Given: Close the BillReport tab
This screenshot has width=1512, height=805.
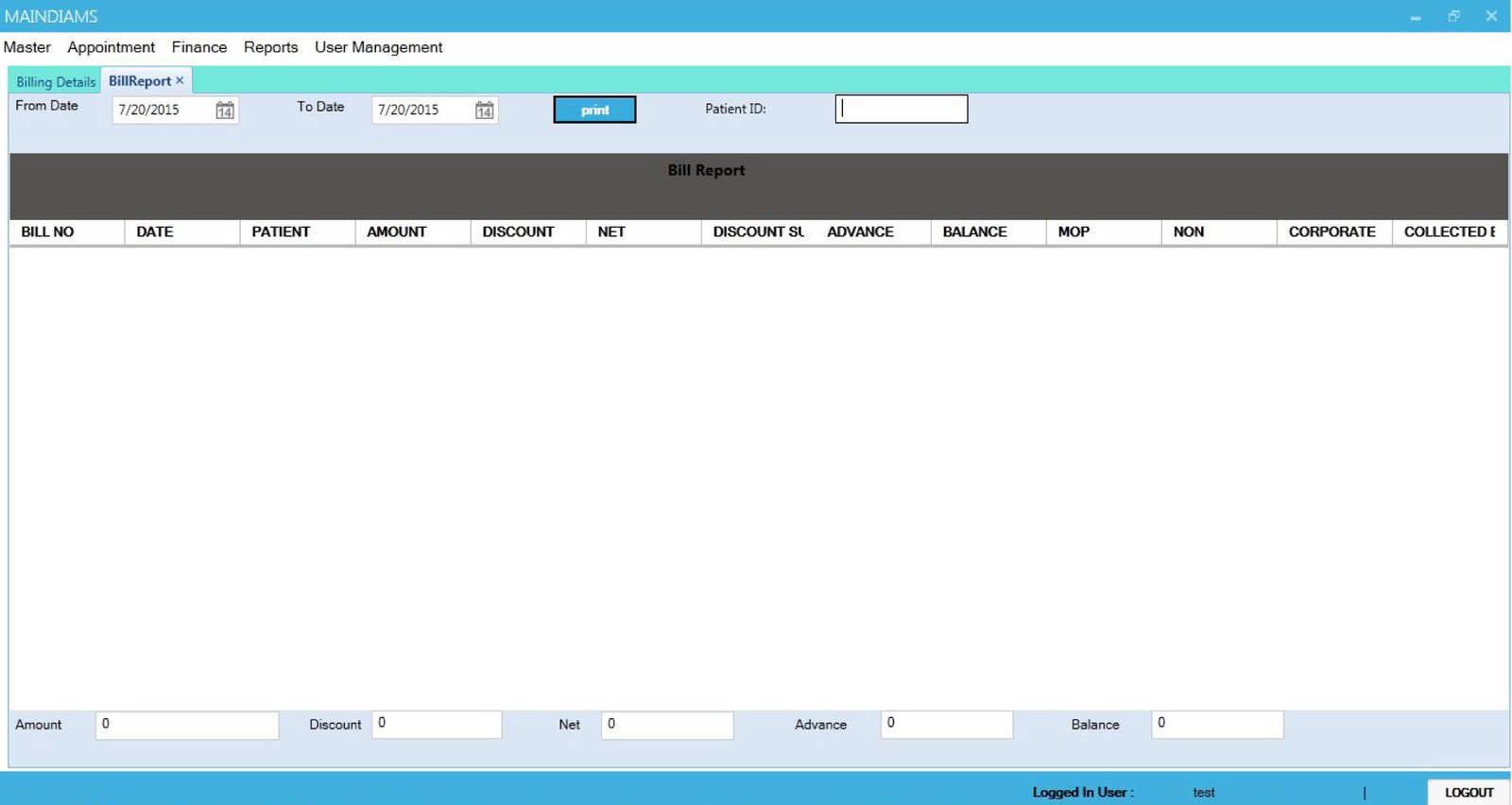Looking at the screenshot, I should pyautogui.click(x=180, y=80).
